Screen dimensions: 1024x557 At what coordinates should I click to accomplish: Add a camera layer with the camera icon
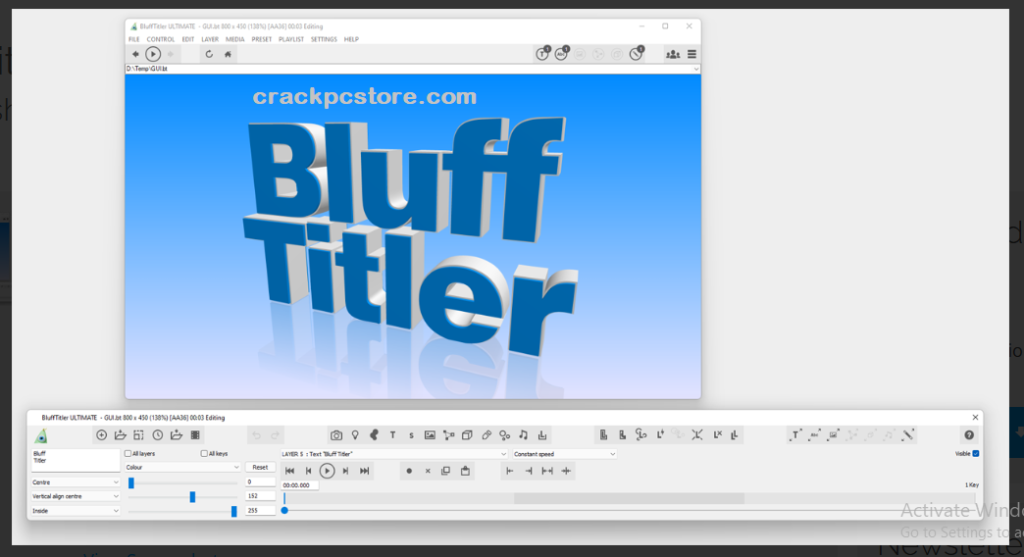(336, 435)
